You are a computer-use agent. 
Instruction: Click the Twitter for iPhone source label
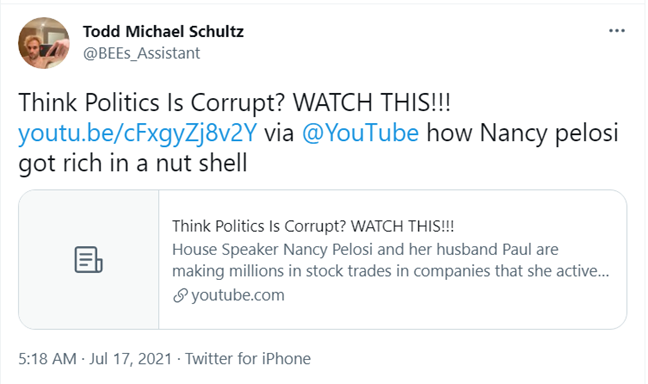(x=248, y=358)
